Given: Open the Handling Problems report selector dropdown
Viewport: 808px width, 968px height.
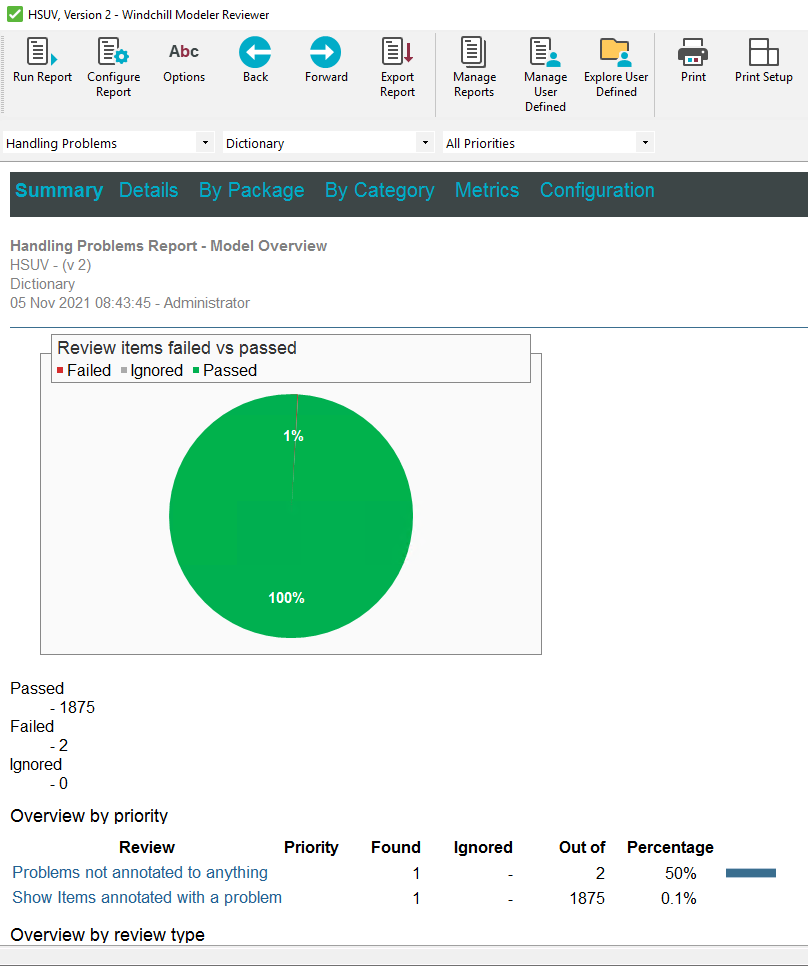Looking at the screenshot, I should 204,142.
